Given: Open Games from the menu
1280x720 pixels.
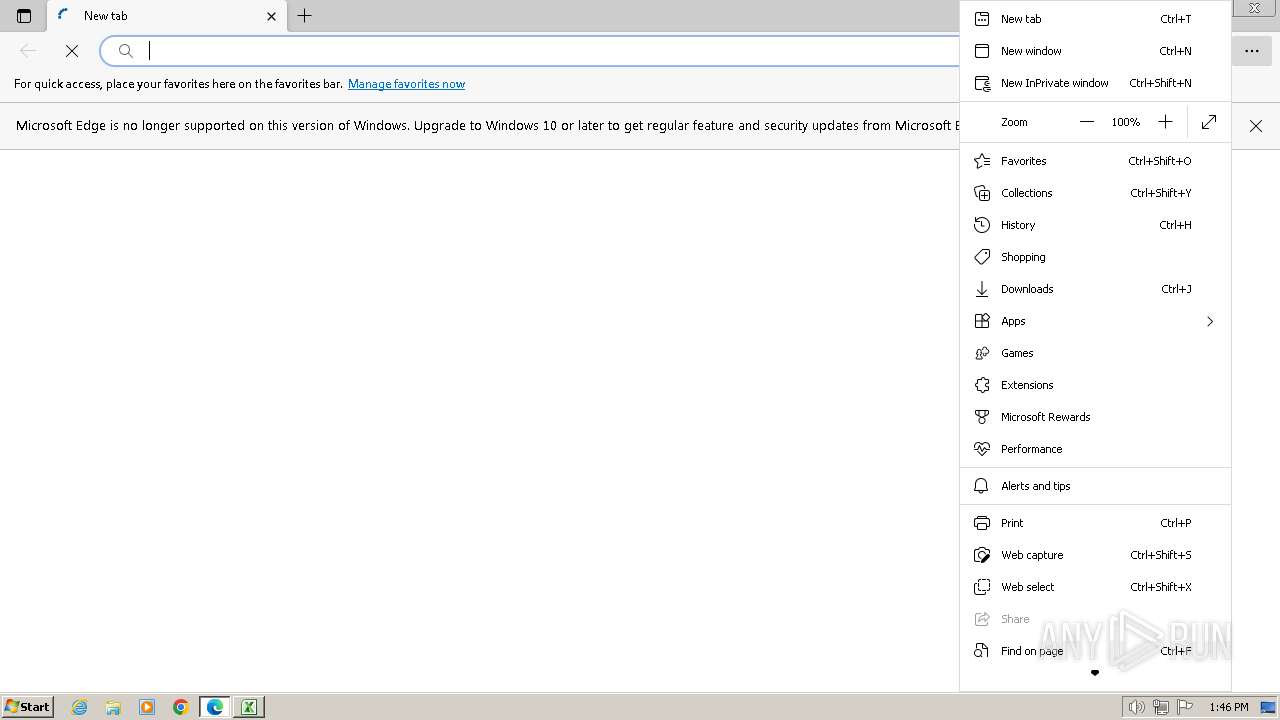Looking at the screenshot, I should point(1095,353).
